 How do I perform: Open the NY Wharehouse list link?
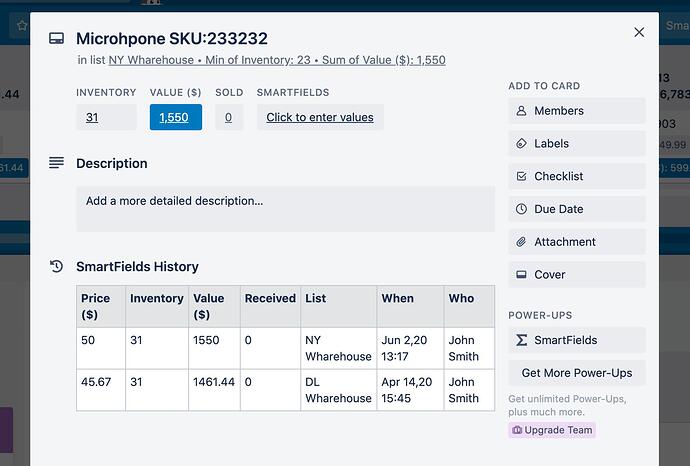pyautogui.click(x=153, y=60)
